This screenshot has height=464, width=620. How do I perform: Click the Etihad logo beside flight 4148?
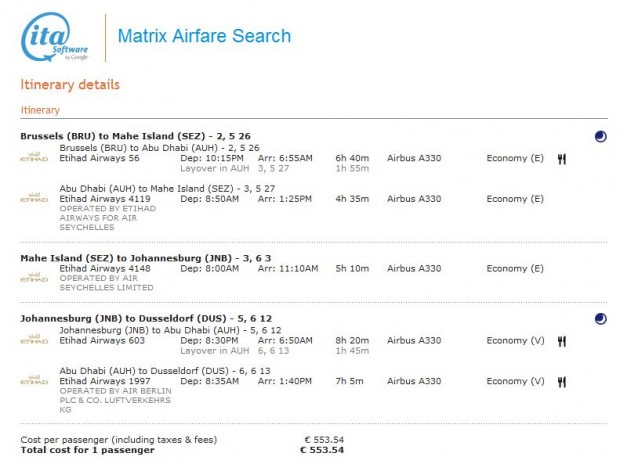(34, 277)
